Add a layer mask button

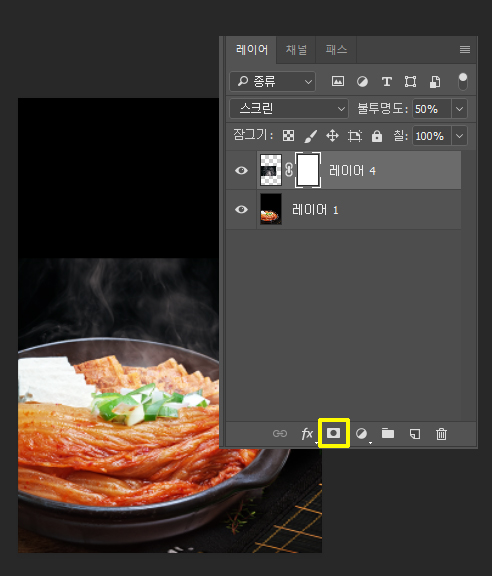coord(334,433)
